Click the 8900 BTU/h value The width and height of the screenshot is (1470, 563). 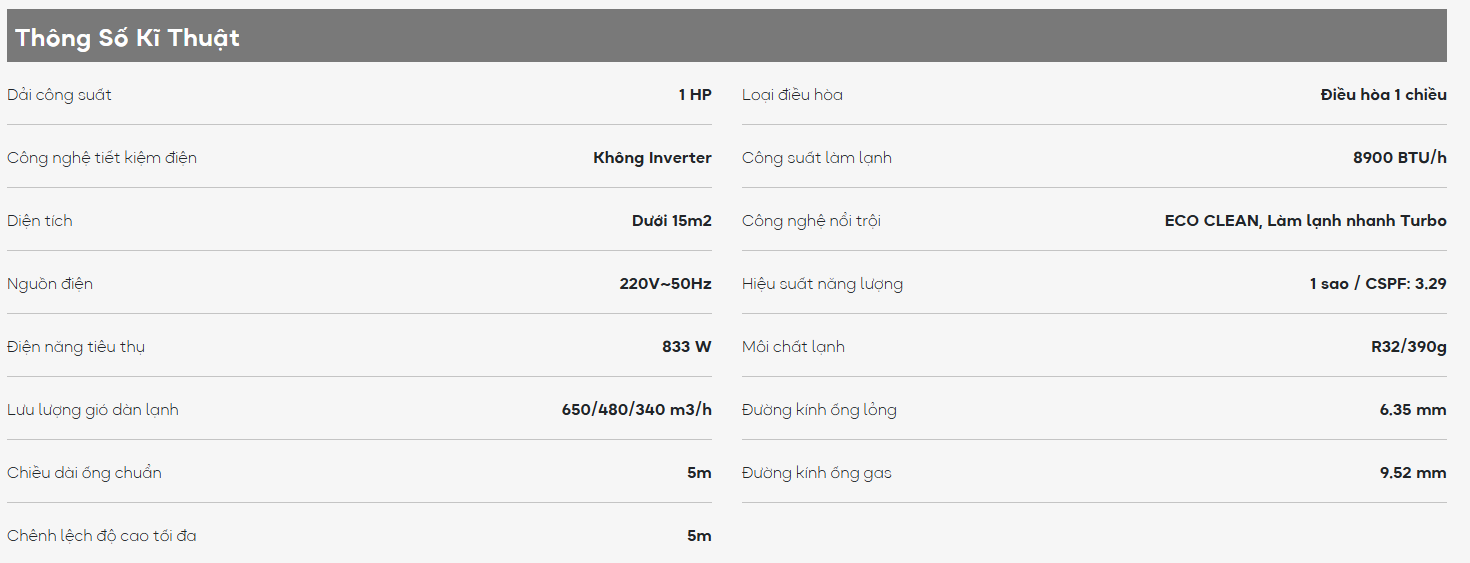point(1400,158)
